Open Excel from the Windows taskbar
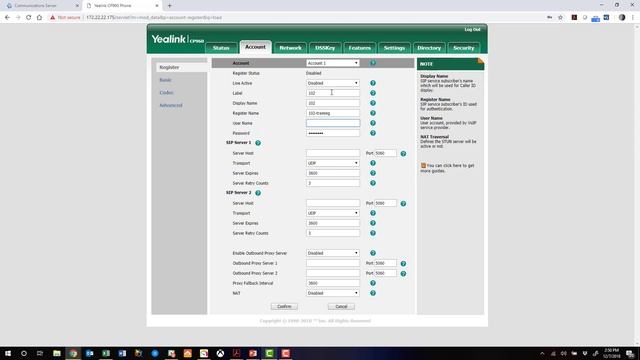The height and width of the screenshot is (360, 640). pyautogui.click(x=106, y=353)
